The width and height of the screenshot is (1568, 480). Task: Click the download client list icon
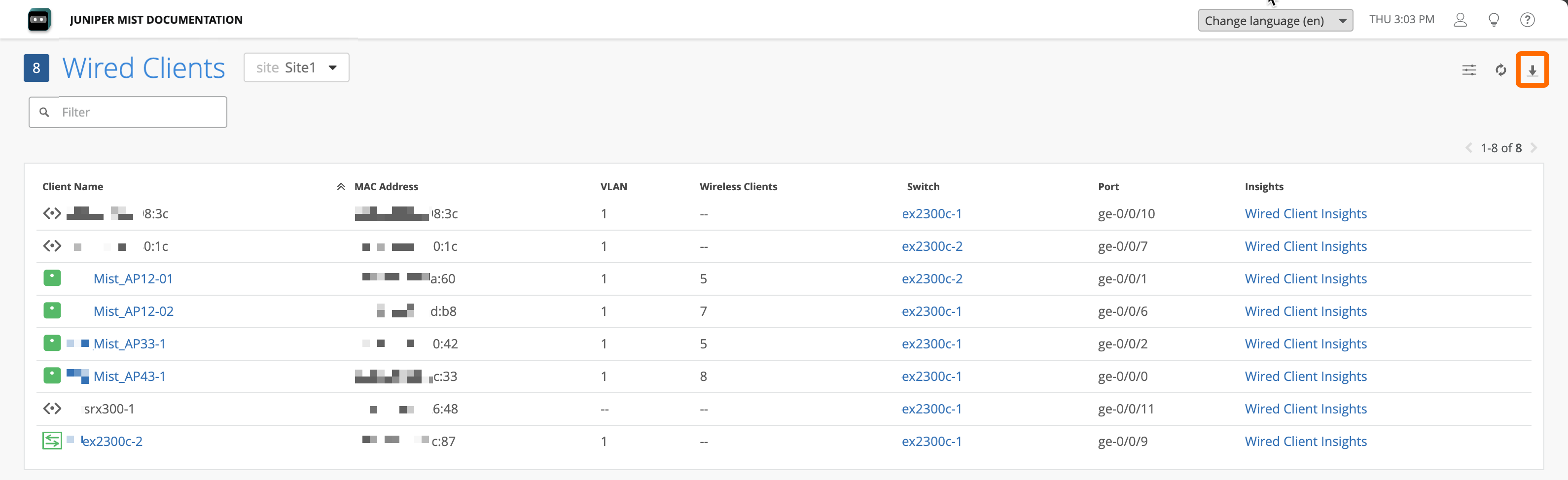(x=1532, y=70)
